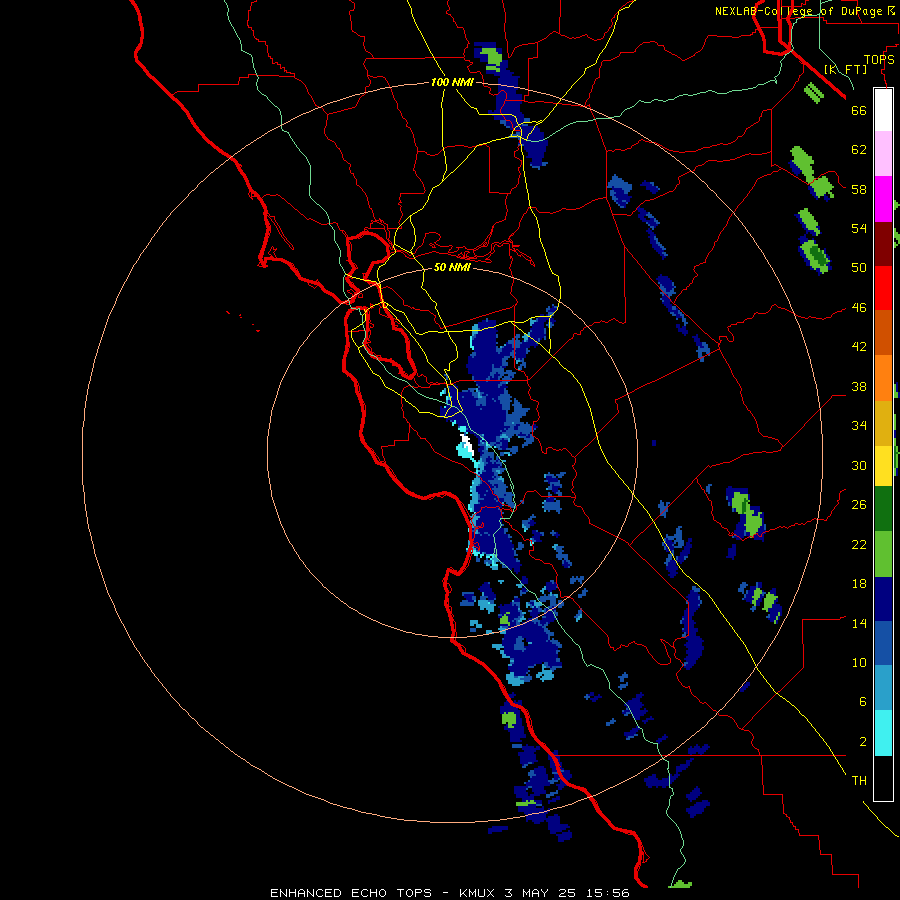Click the legend label "TH"
The image size is (900, 900).
[859, 780]
